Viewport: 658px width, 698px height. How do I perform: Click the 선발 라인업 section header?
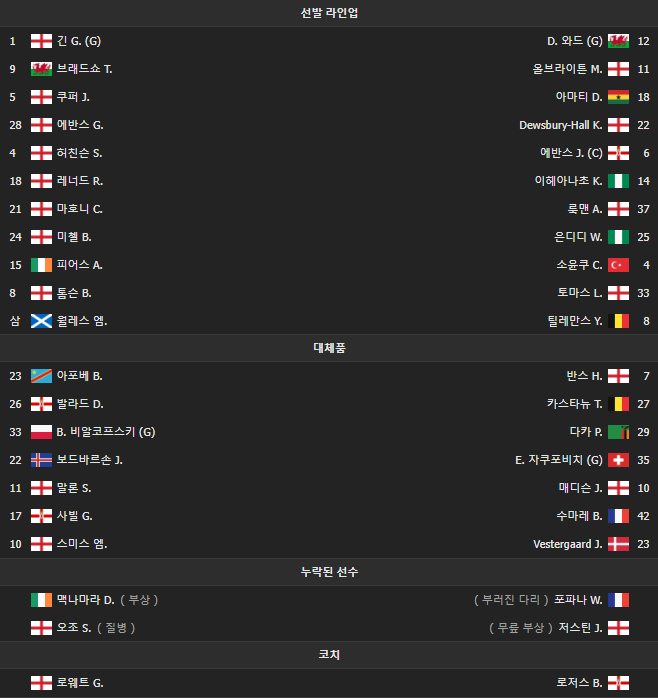pyautogui.click(x=329, y=13)
